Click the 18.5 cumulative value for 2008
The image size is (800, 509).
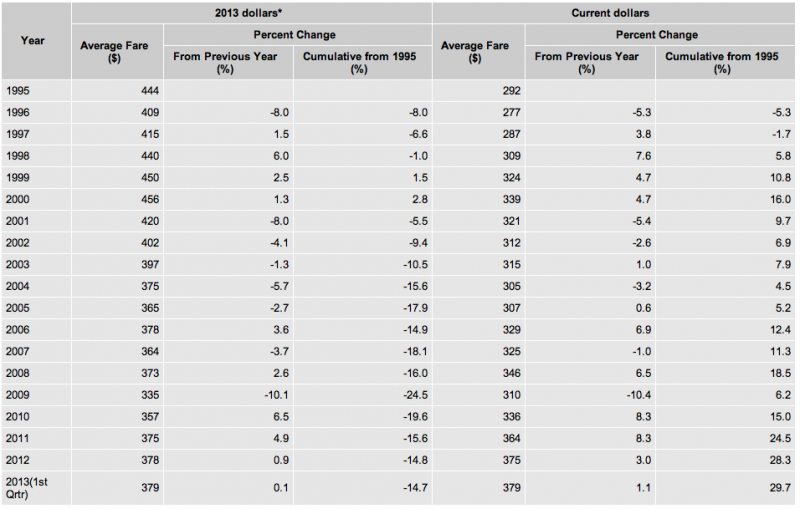pyautogui.click(x=725, y=373)
